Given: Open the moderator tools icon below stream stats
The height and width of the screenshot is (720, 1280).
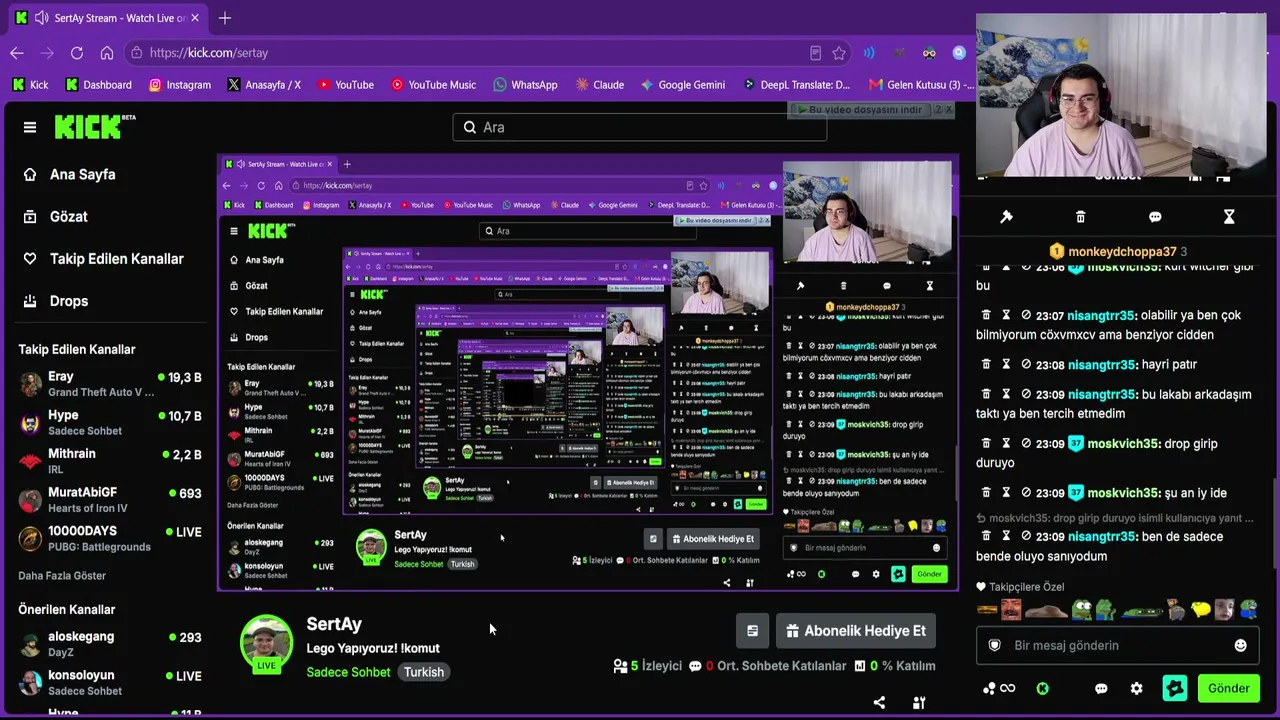Looking at the screenshot, I should click(x=919, y=703).
